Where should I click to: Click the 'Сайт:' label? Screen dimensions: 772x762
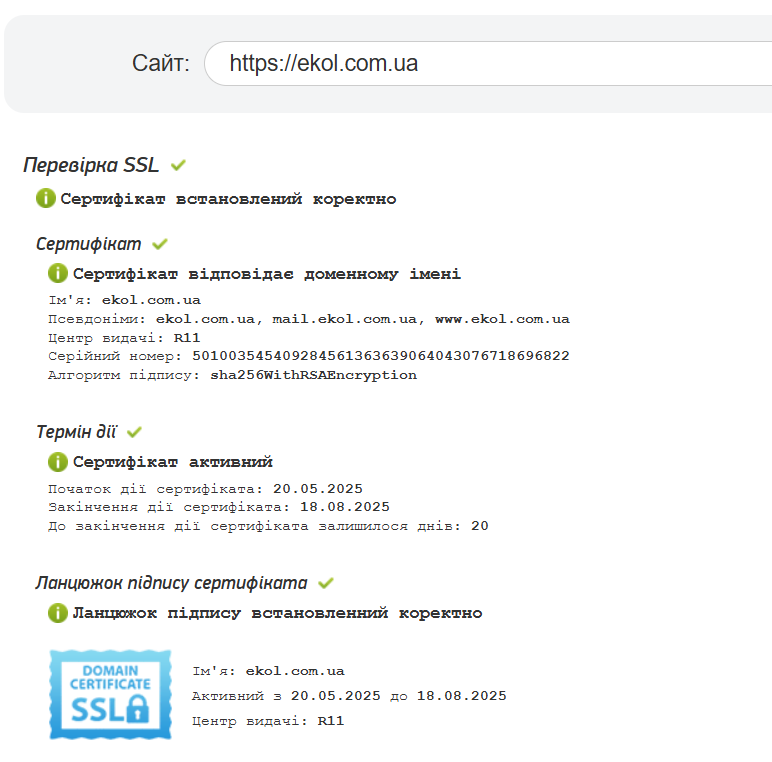161,64
